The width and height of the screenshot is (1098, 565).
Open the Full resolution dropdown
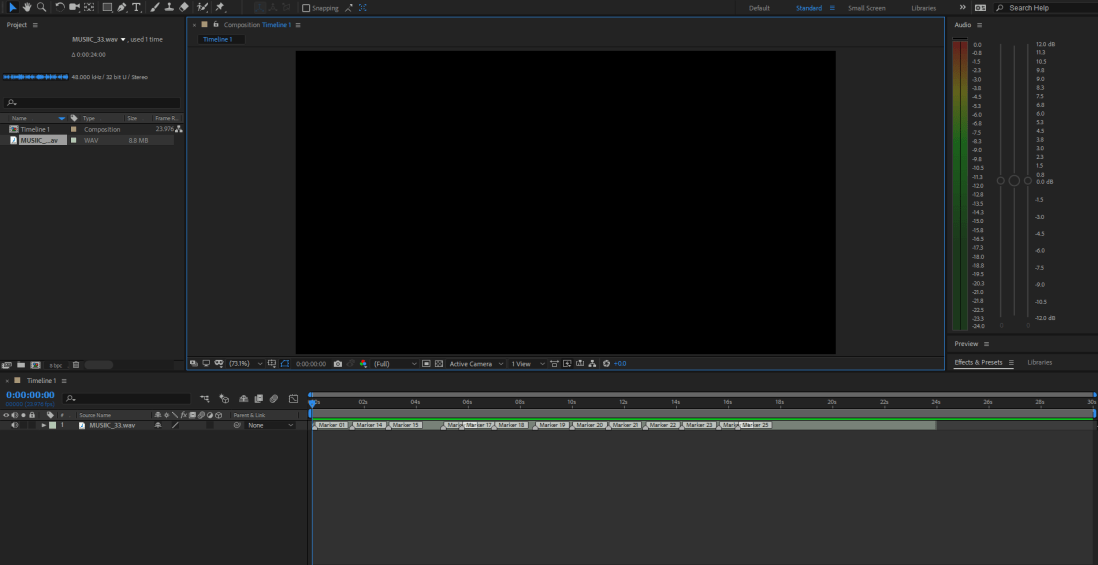(395, 364)
